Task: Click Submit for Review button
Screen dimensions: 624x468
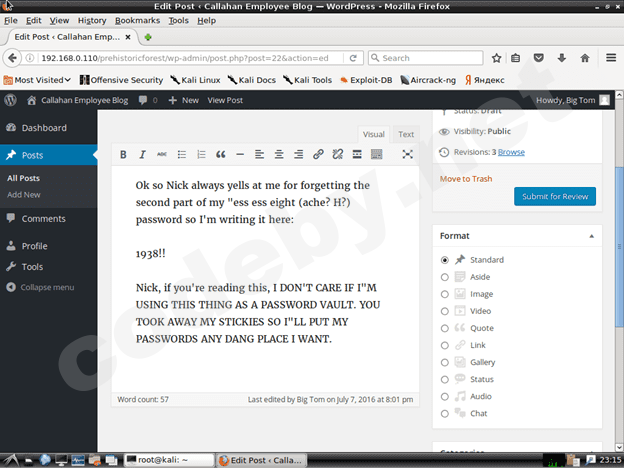Action: click(555, 196)
